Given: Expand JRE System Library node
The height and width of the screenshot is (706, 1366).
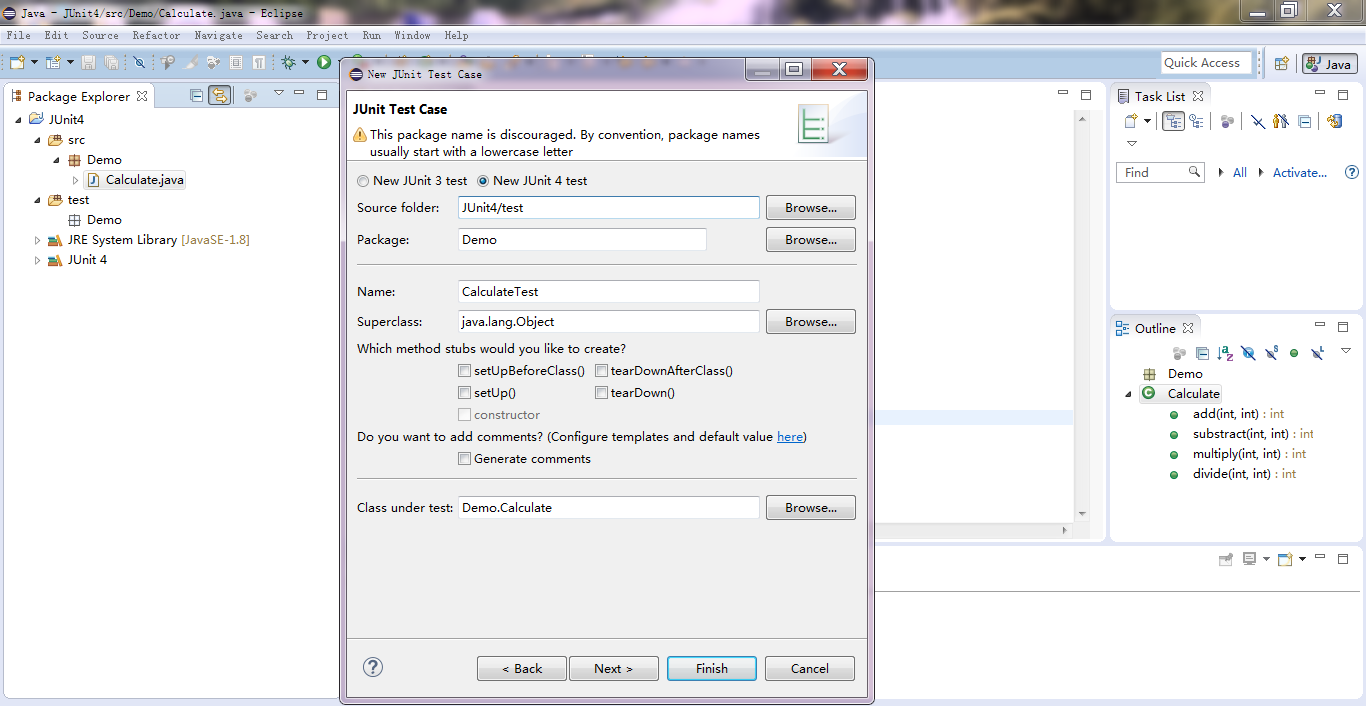Looking at the screenshot, I should (37, 240).
